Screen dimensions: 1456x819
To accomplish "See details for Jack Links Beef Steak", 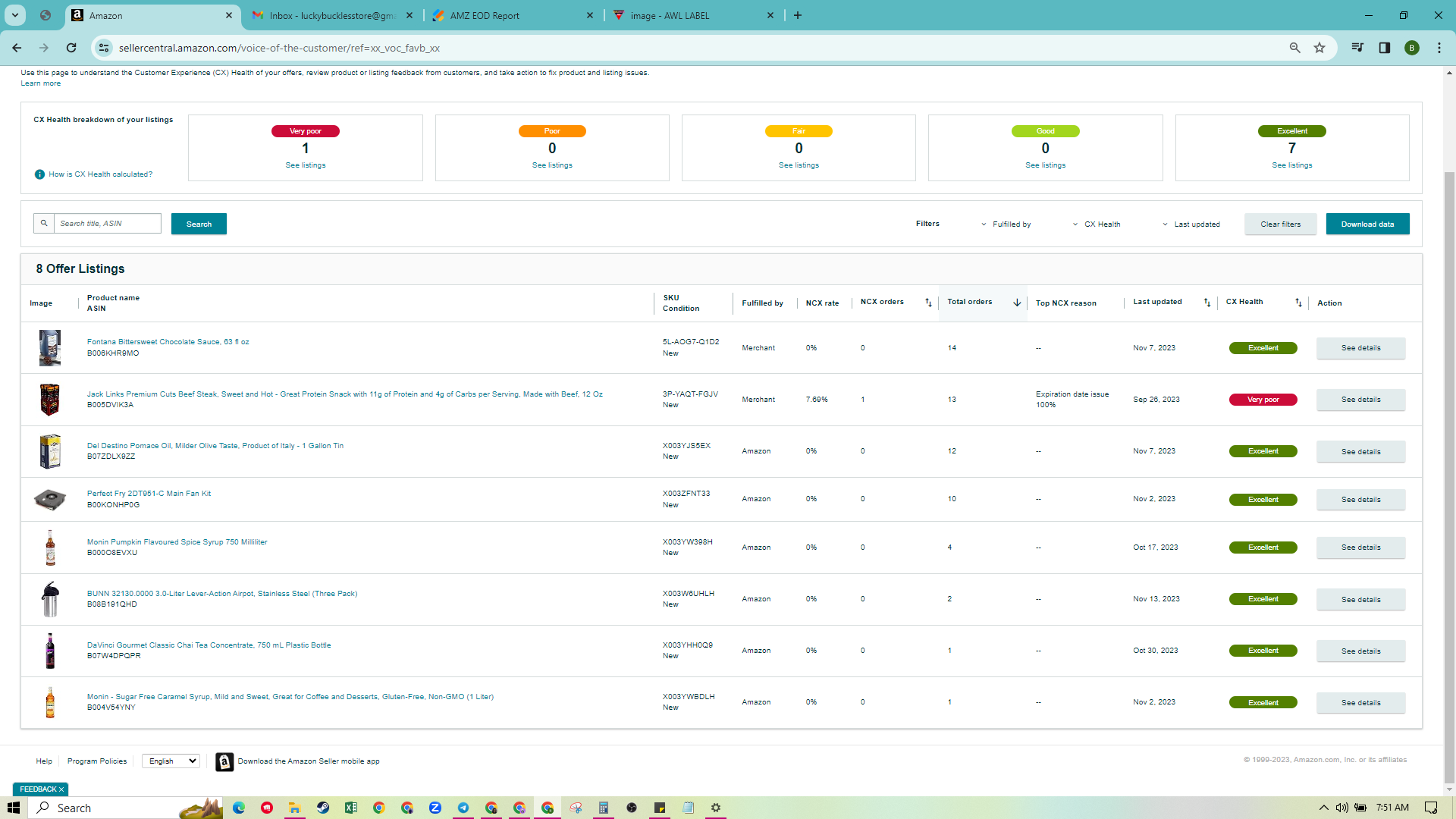I will [x=1360, y=400].
